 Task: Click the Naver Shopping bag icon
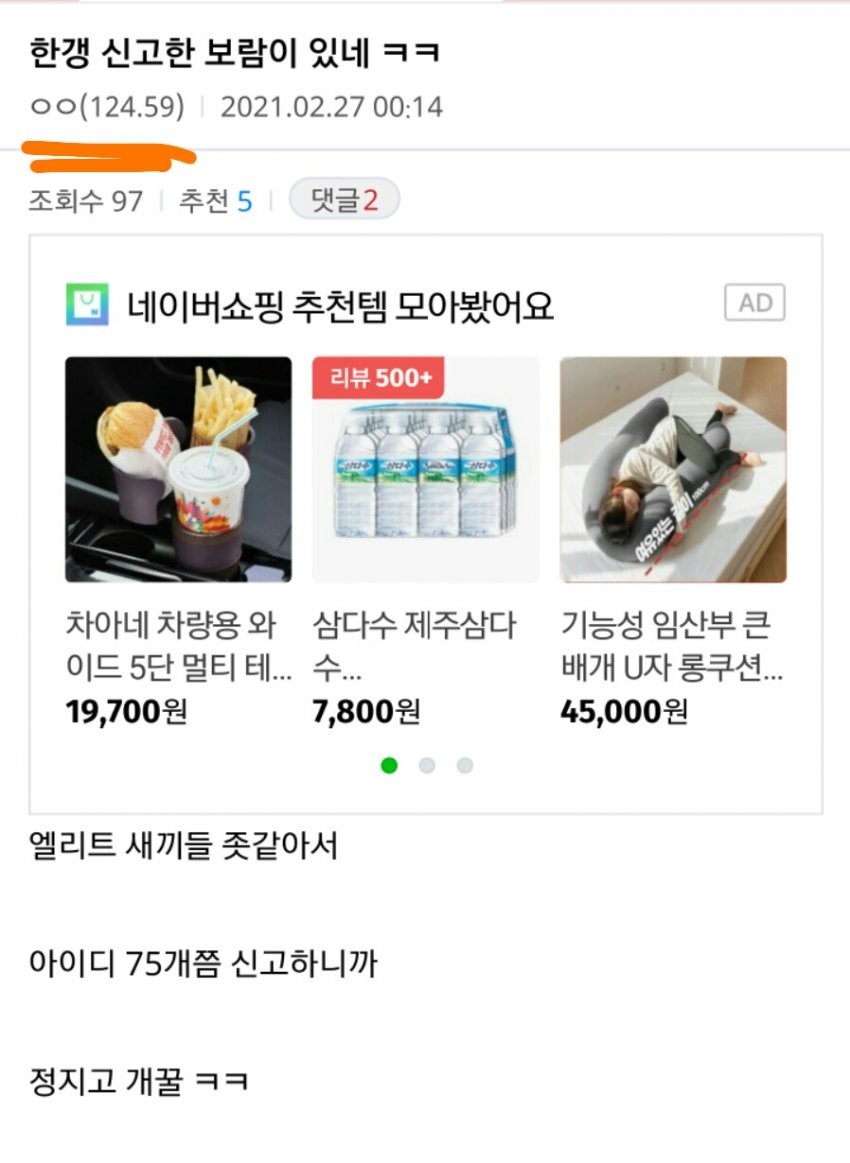[87, 304]
